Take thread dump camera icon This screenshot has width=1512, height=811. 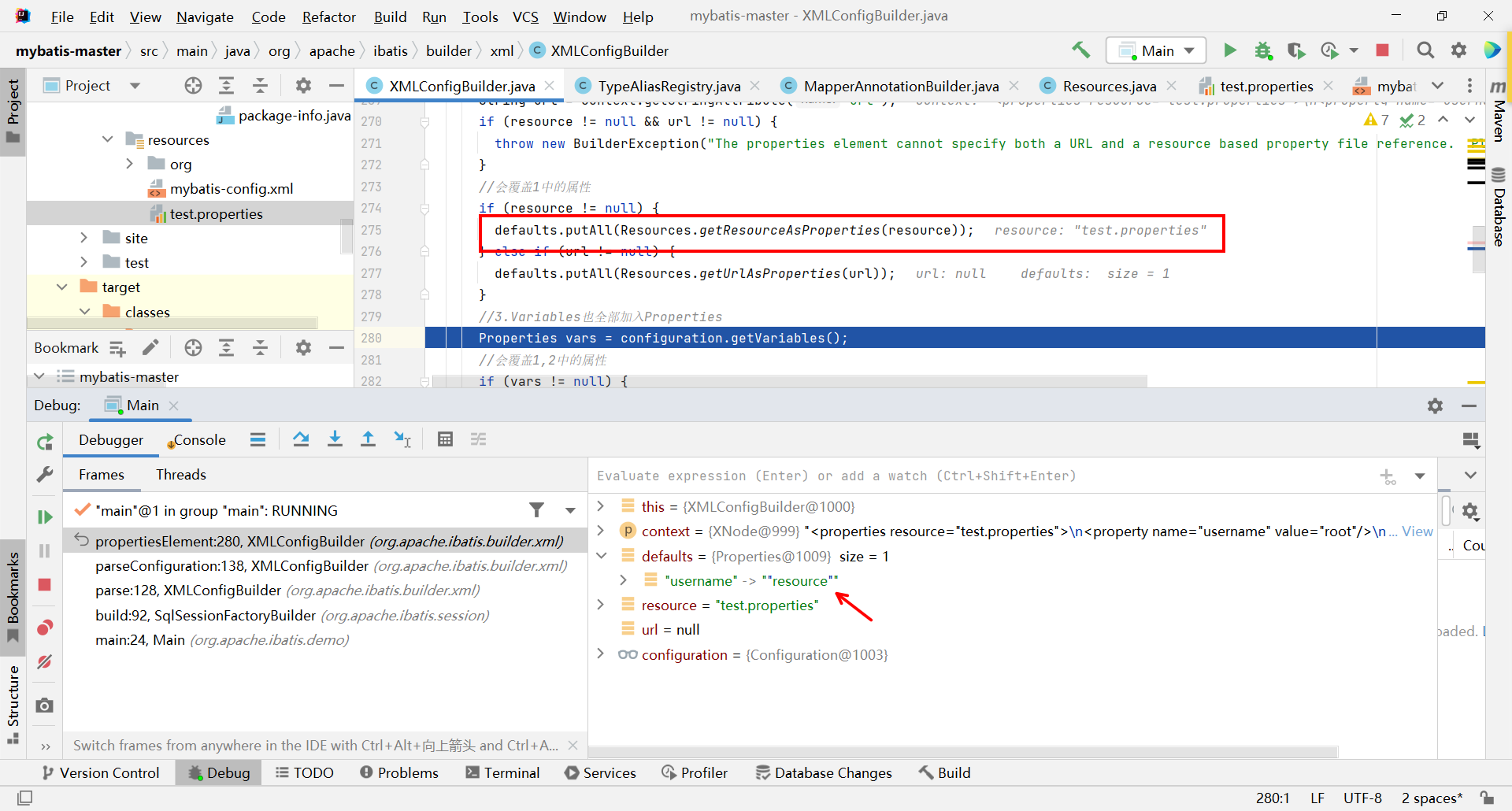(45, 705)
